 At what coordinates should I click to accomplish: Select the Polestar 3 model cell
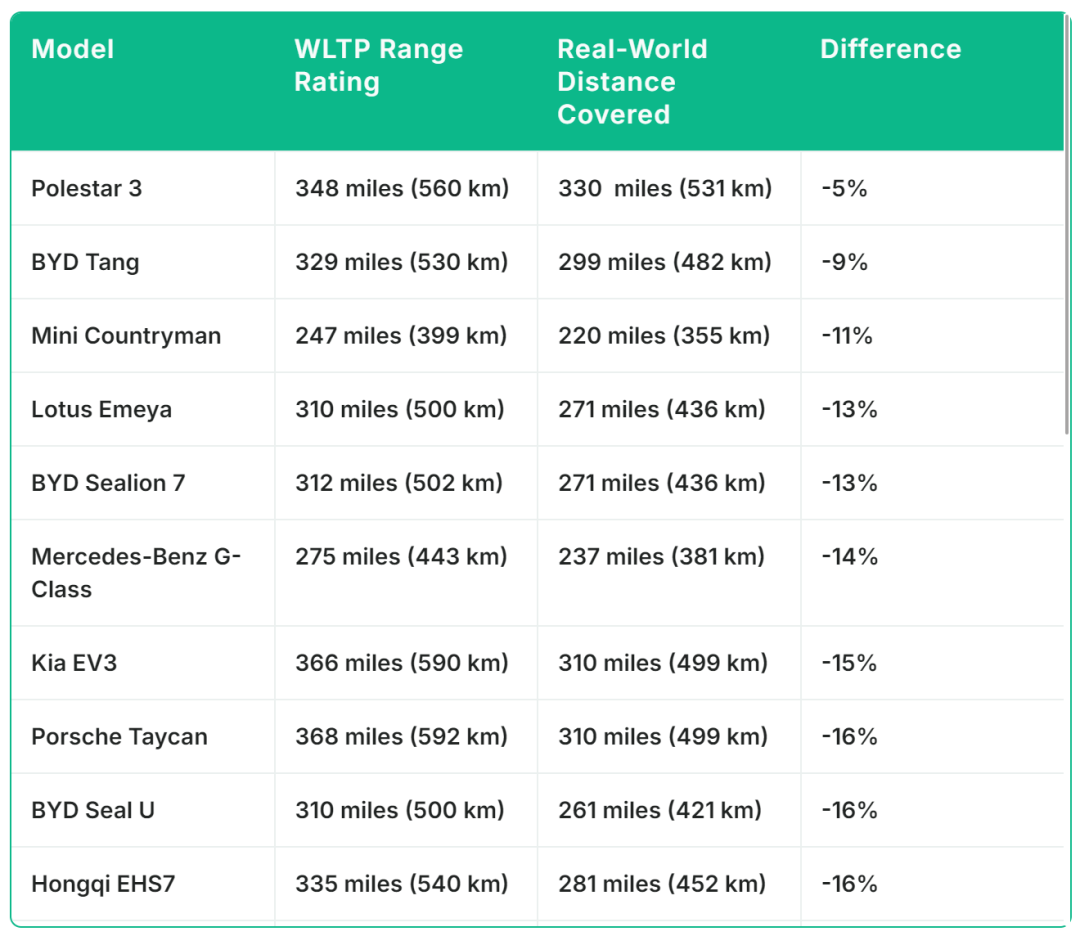coord(87,188)
